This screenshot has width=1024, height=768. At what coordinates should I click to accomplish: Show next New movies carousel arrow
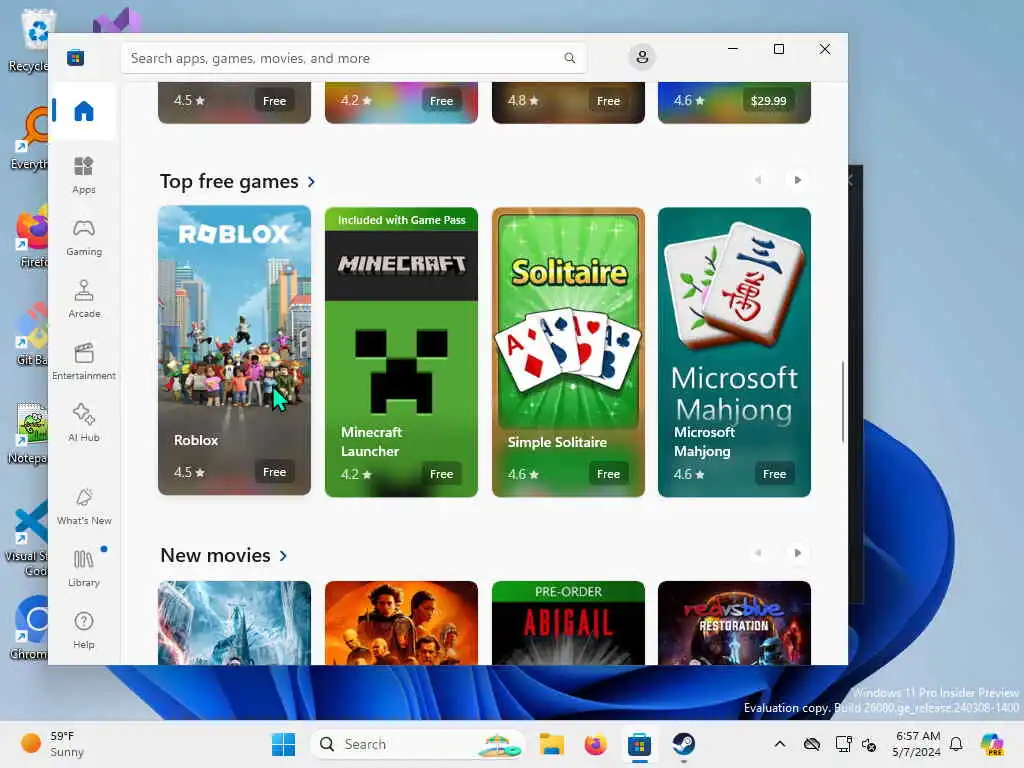(797, 553)
